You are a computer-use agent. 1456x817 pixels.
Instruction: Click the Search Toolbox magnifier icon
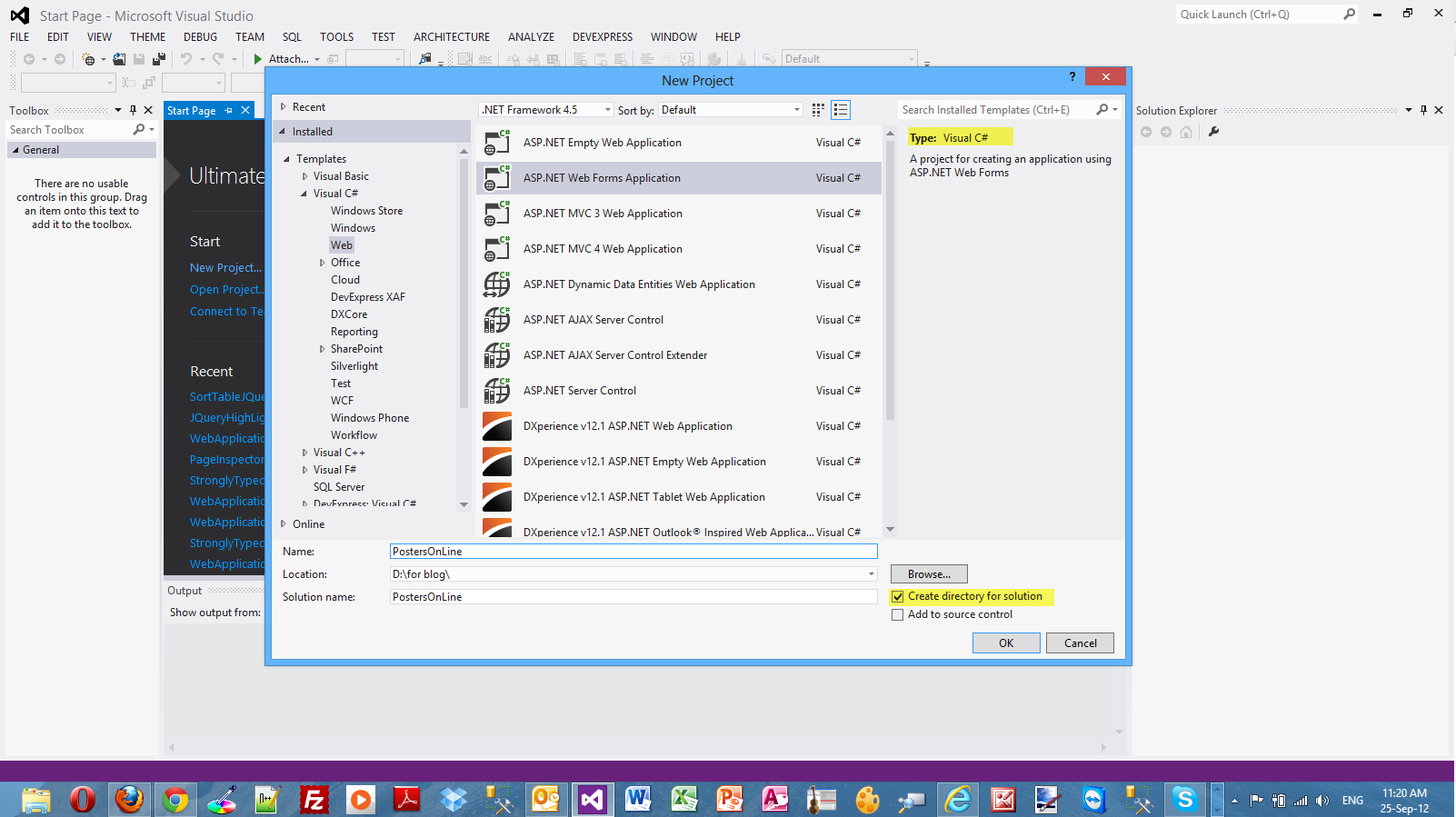tap(139, 130)
